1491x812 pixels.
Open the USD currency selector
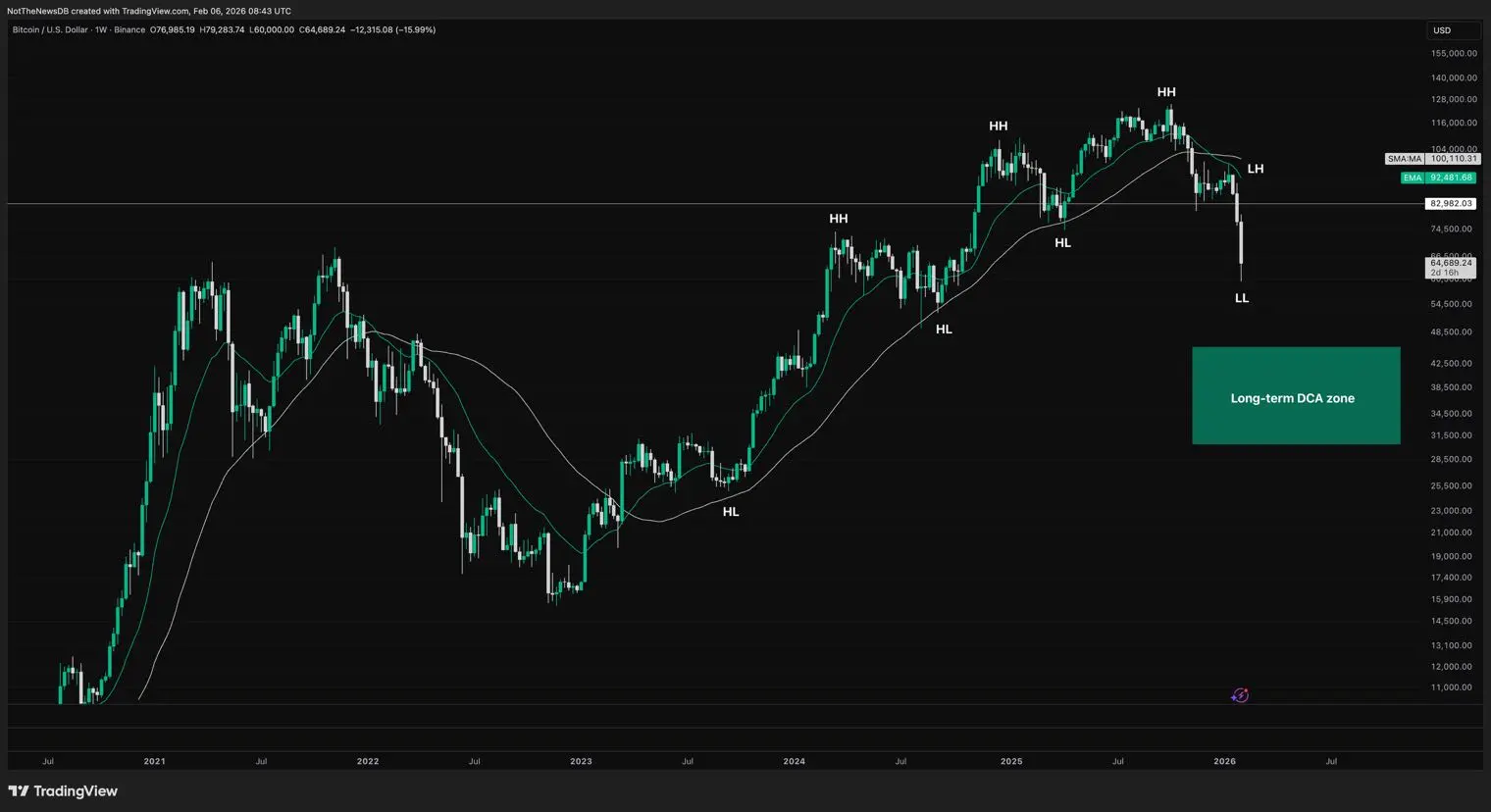click(x=1452, y=30)
